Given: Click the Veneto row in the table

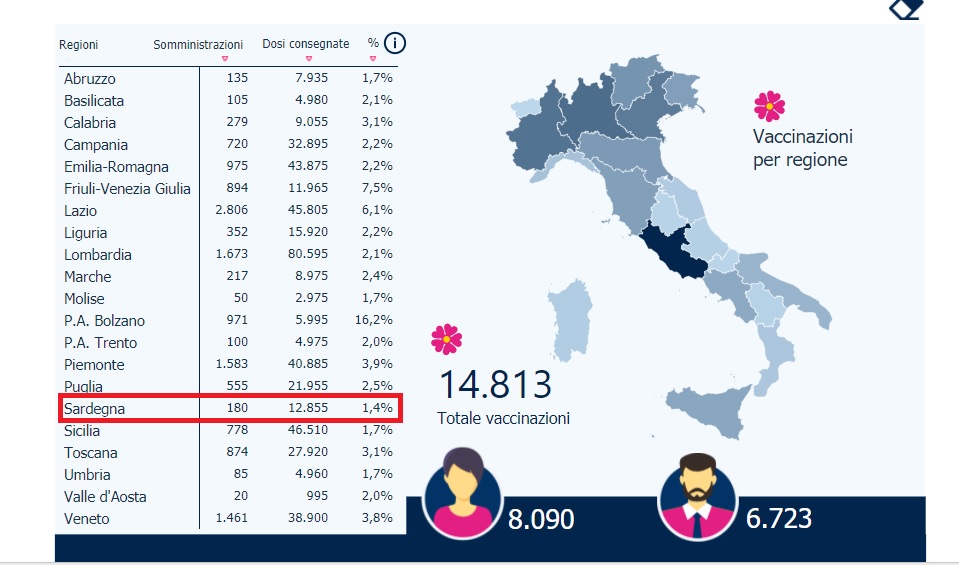Looking at the screenshot, I should 228,519.
